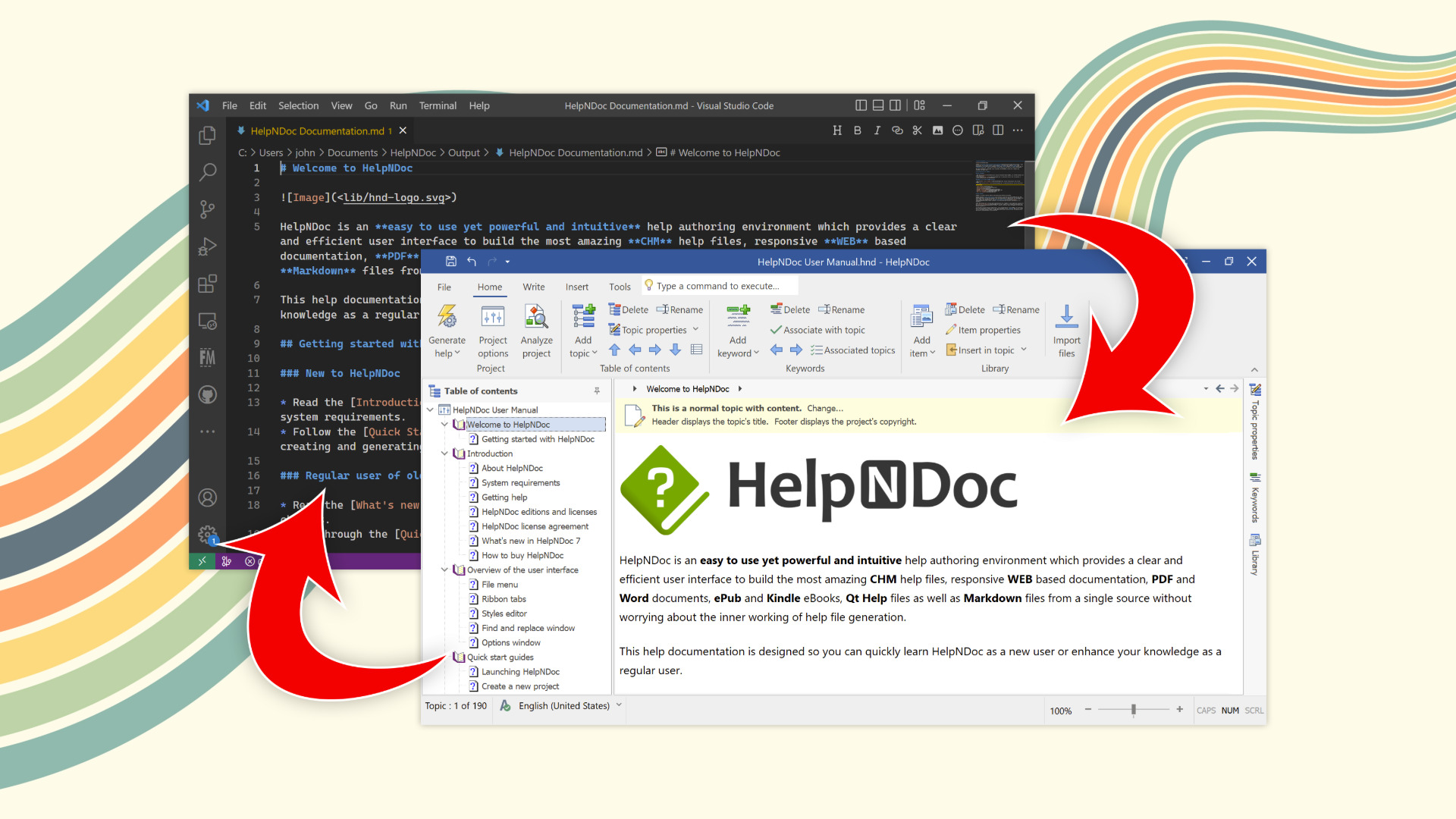Open Add item dropdown in Library group
The height and width of the screenshot is (819, 1456).
[x=922, y=353]
